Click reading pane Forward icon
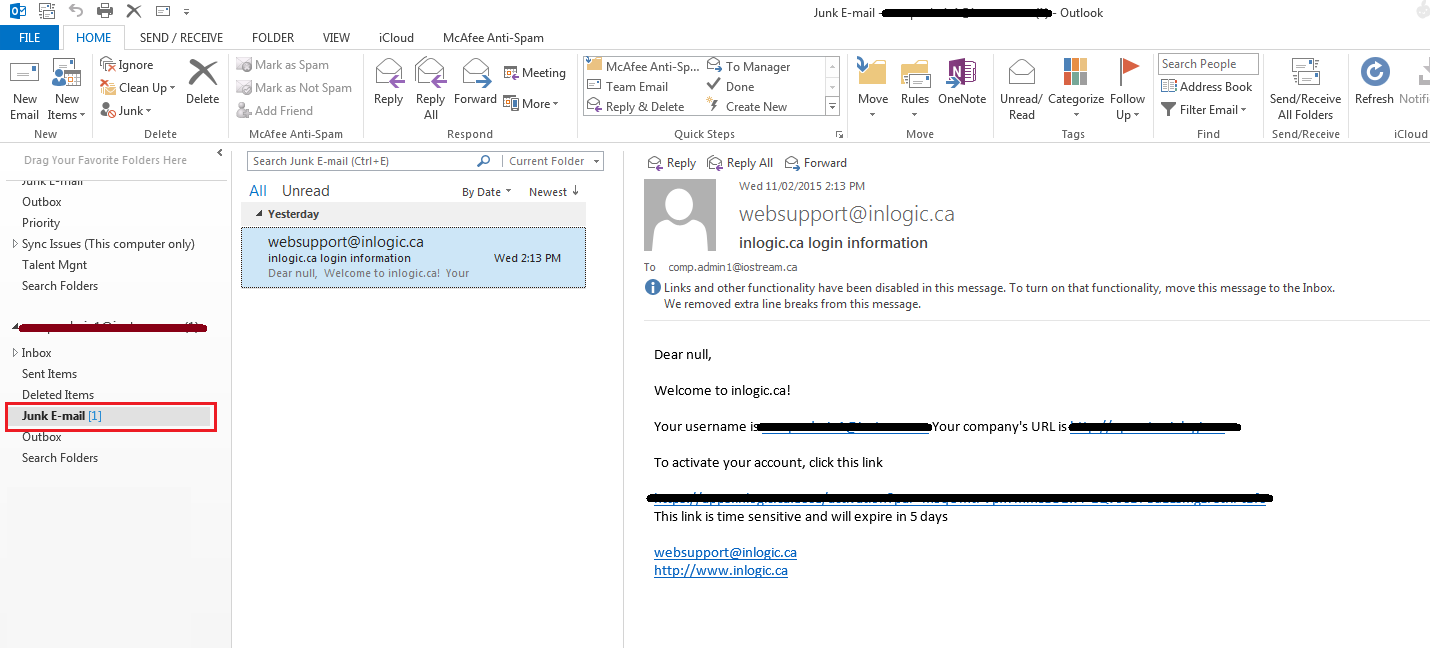Viewport: 1430px width, 648px height. (793, 163)
